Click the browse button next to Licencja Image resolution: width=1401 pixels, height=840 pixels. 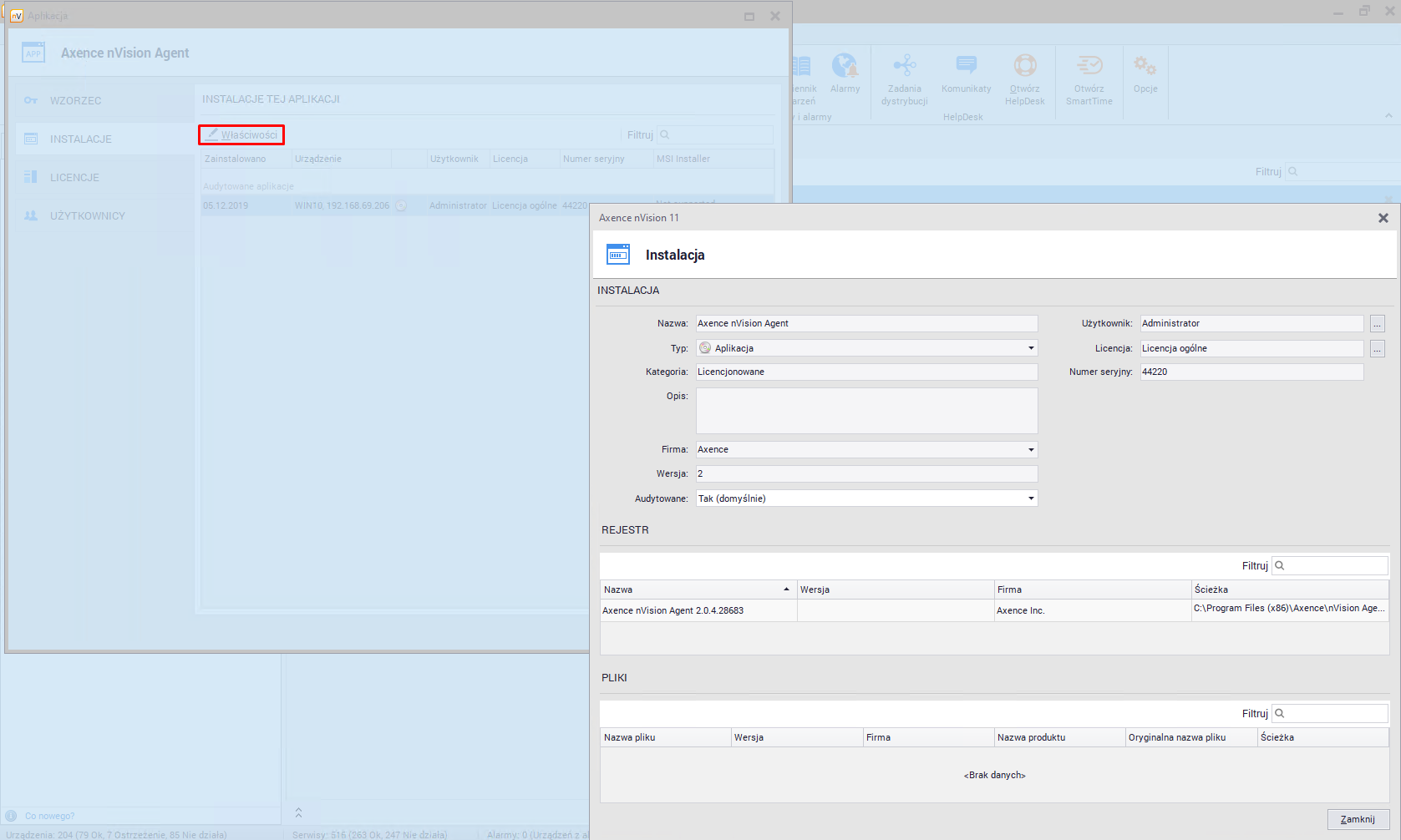(1377, 349)
